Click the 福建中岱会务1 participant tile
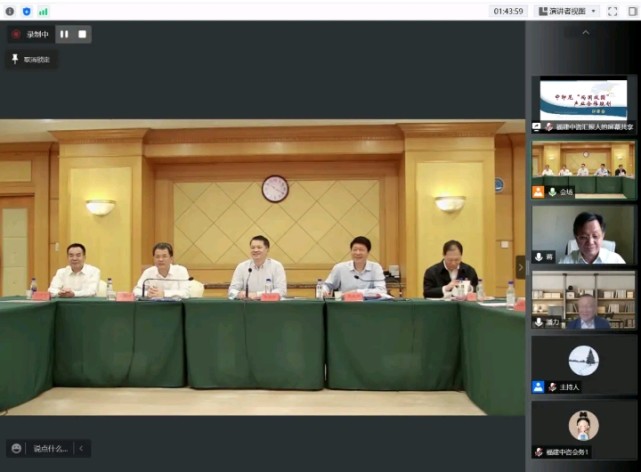The width and height of the screenshot is (641, 472). [584, 429]
